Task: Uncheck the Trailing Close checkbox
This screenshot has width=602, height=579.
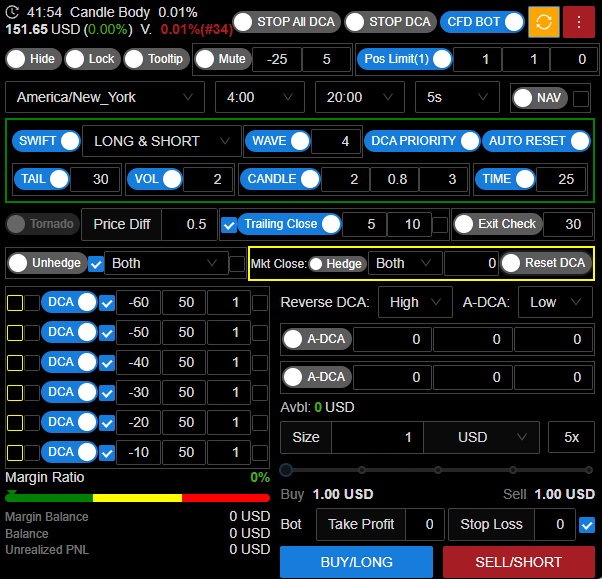Action: point(228,224)
